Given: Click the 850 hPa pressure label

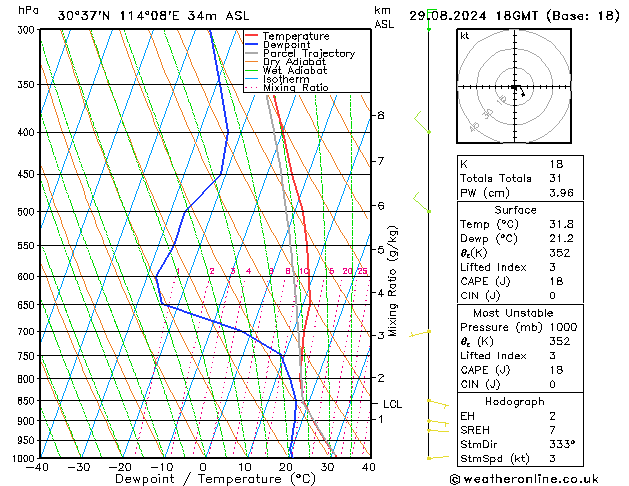Looking at the screenshot, I should click(x=28, y=401).
